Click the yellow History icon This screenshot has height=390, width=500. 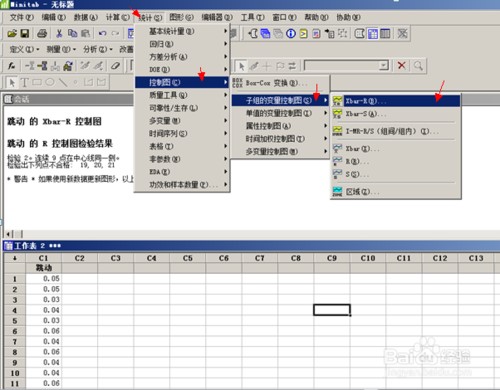click(x=303, y=33)
